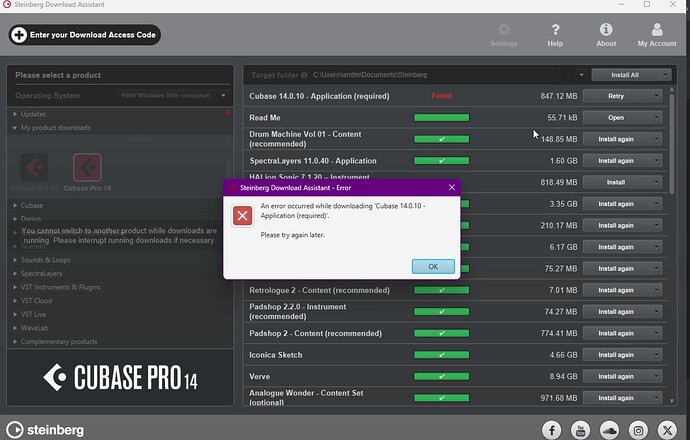The image size is (690, 440).
Task: Click scroll down arrow of product list
Action: pyautogui.click(x=672, y=401)
